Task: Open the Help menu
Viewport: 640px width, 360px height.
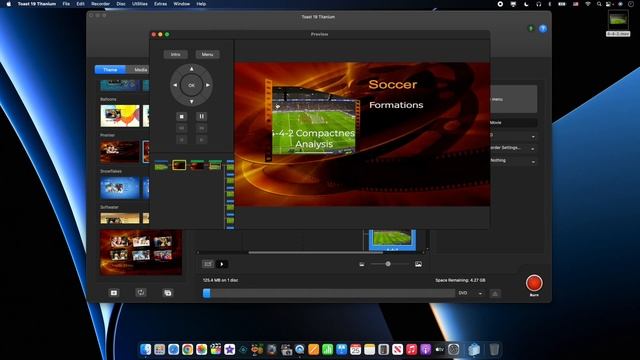Action: coord(201,4)
